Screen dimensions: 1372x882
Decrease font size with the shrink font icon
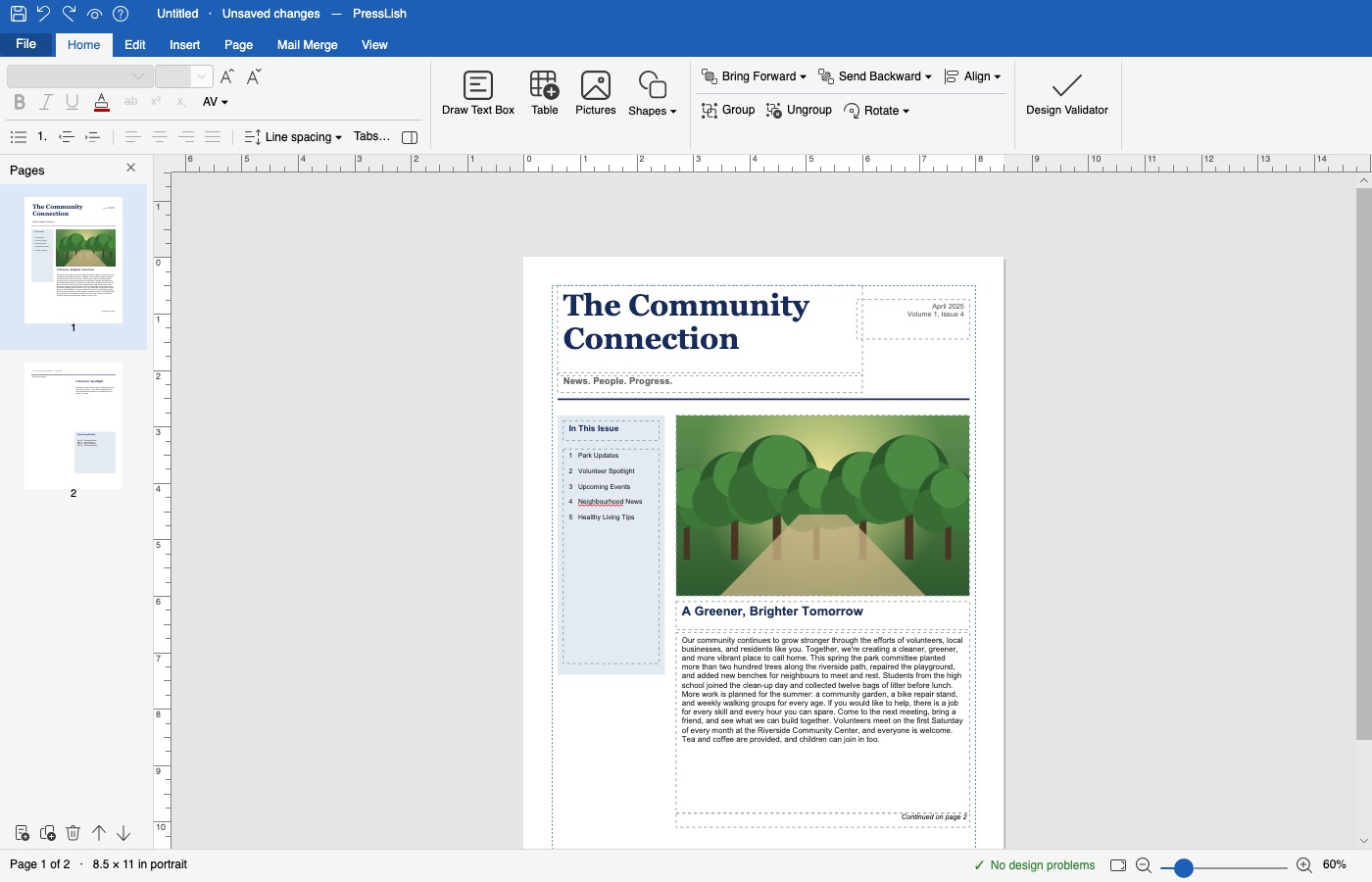pos(254,76)
